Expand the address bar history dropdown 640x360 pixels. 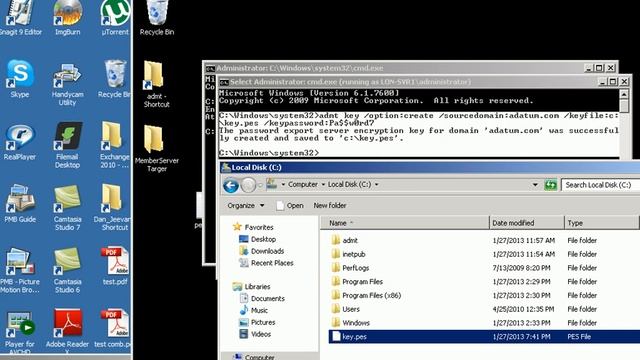[x=535, y=185]
